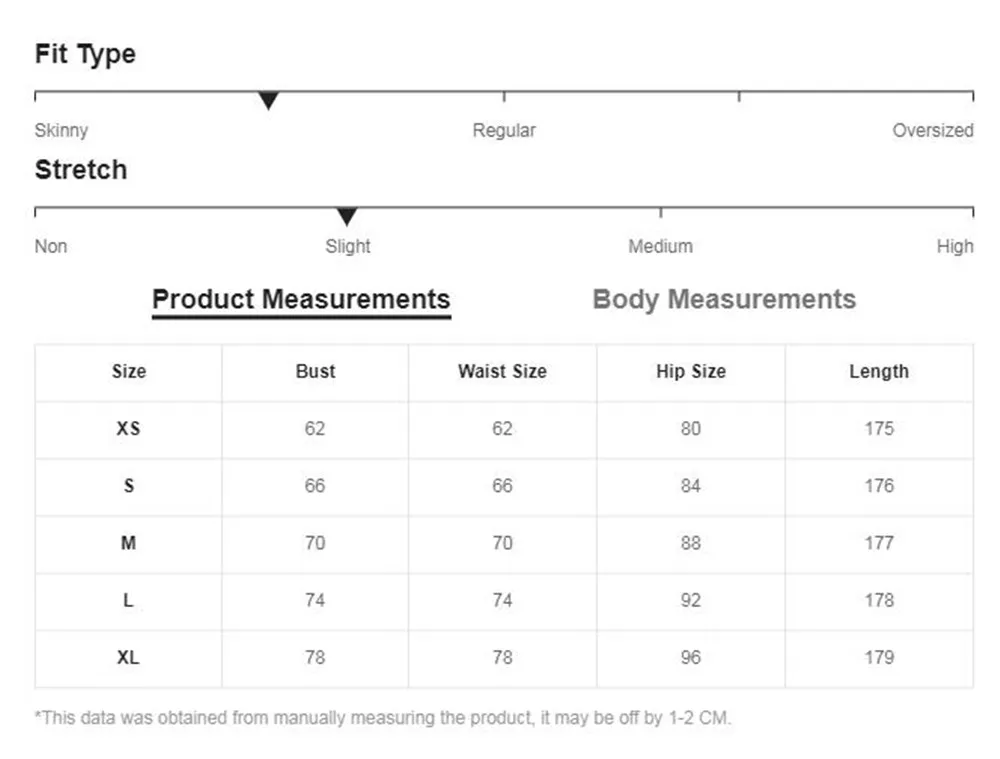The image size is (1000, 759).
Task: Click the High stretch label
Action: pos(954,246)
